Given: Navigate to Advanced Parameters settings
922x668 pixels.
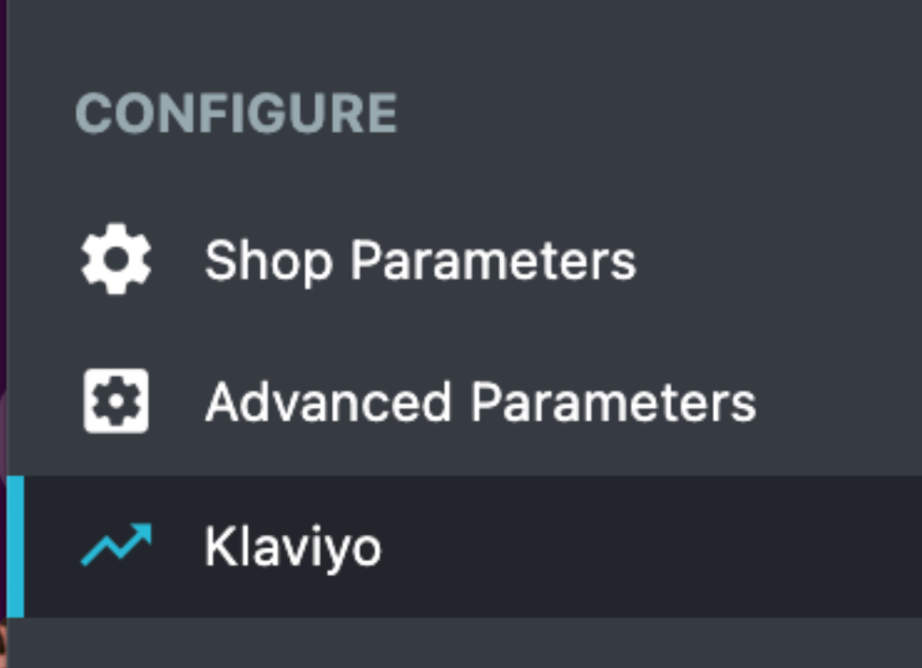Looking at the screenshot, I should tap(480, 403).
